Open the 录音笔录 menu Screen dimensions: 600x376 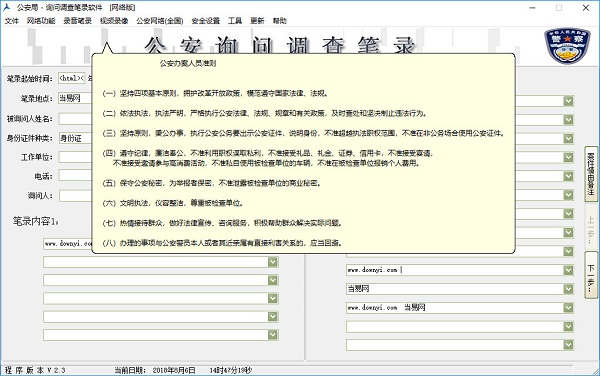[77, 21]
